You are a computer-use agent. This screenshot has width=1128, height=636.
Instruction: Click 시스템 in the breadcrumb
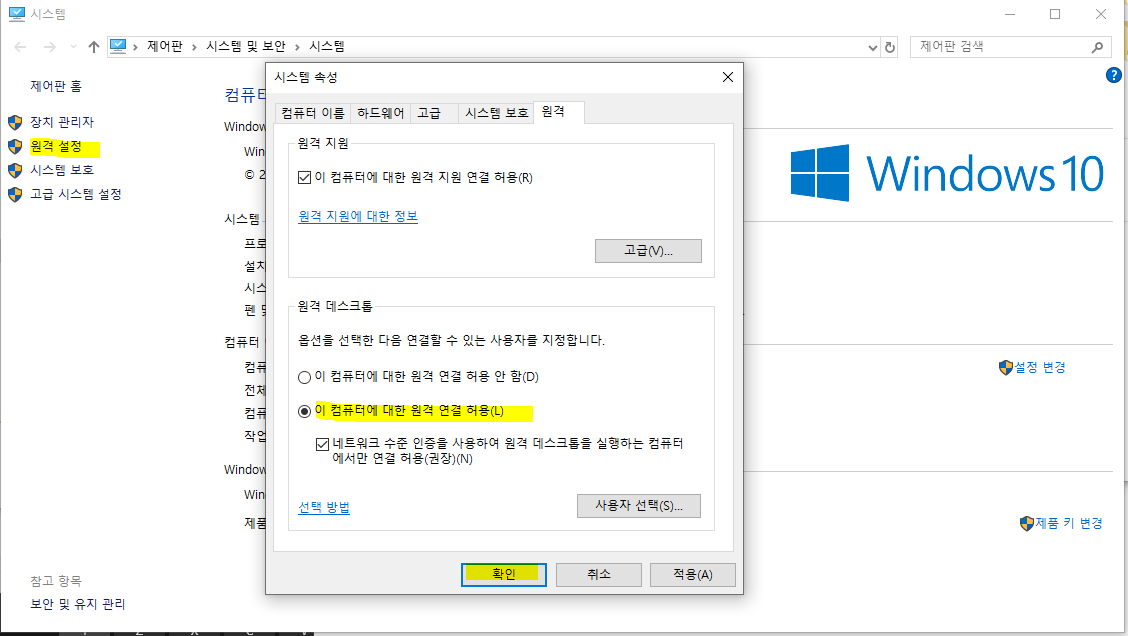(x=327, y=47)
